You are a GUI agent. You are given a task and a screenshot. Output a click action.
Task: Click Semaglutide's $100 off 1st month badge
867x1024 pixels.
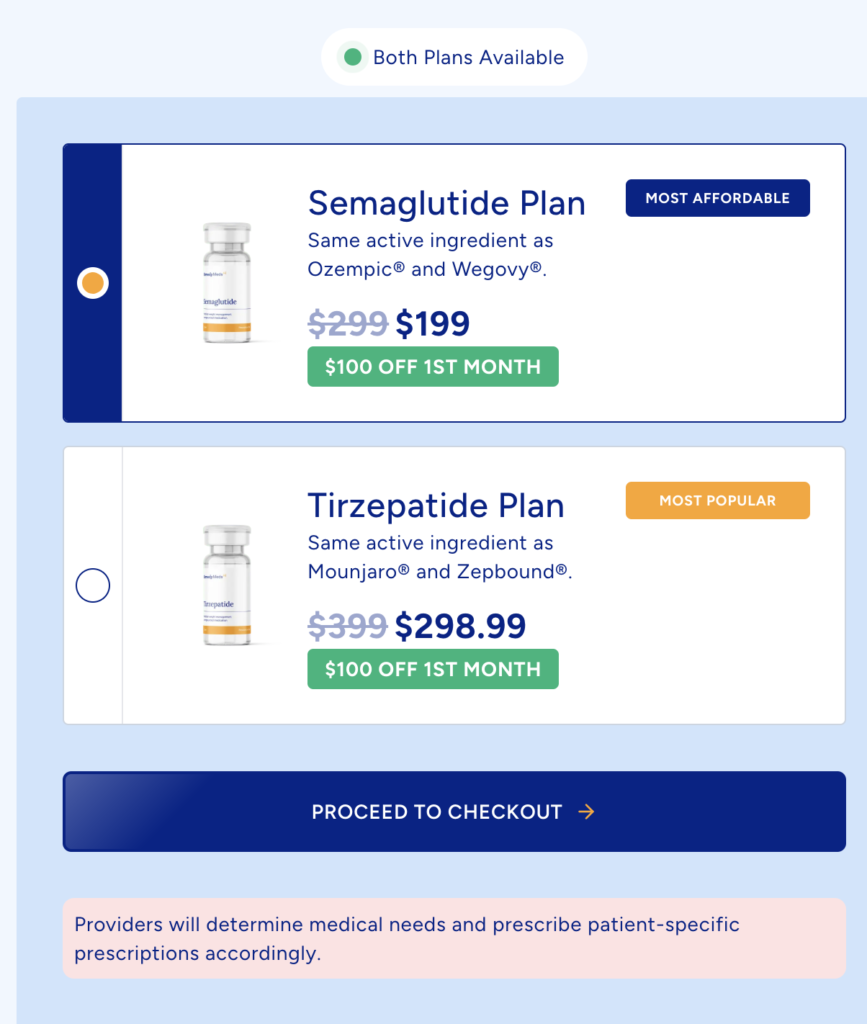[432, 366]
